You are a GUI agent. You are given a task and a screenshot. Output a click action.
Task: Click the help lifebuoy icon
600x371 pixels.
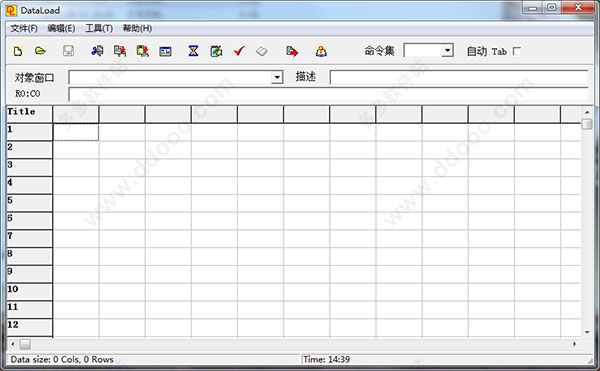pos(321,51)
